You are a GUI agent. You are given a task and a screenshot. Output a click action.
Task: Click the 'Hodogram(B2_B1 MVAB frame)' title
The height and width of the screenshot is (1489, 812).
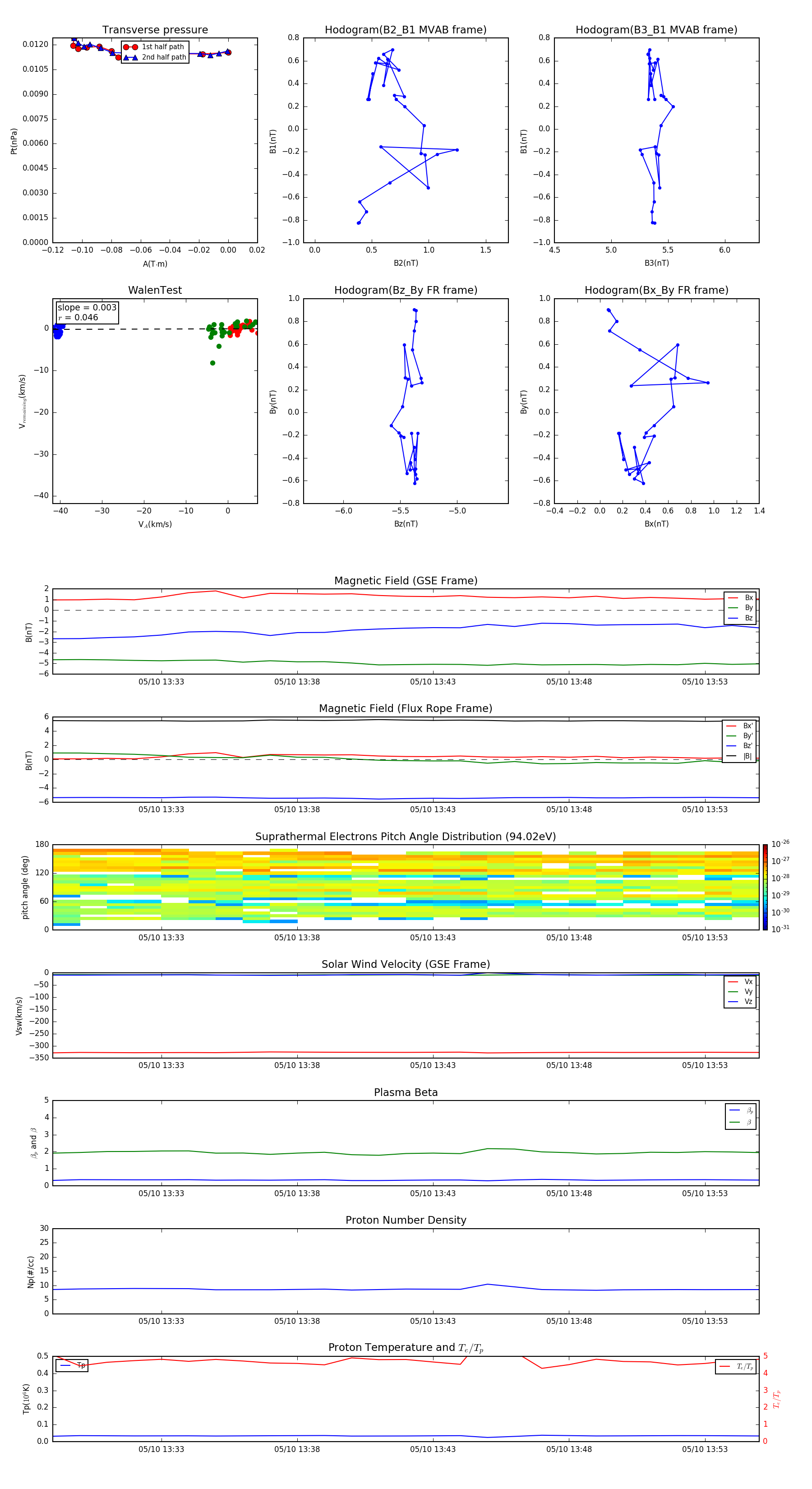(406, 30)
